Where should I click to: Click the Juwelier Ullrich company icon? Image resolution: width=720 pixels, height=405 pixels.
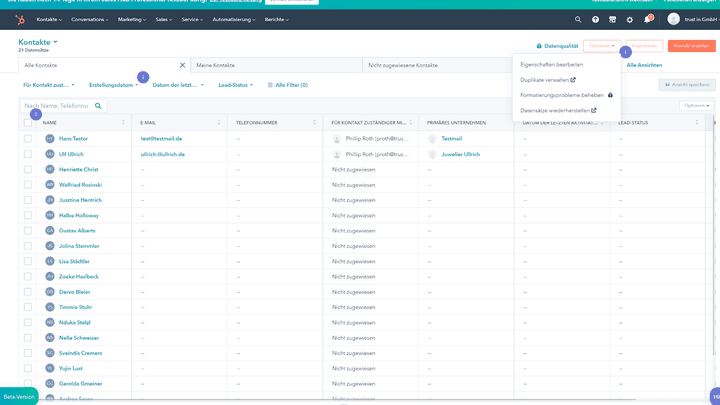tap(432, 154)
